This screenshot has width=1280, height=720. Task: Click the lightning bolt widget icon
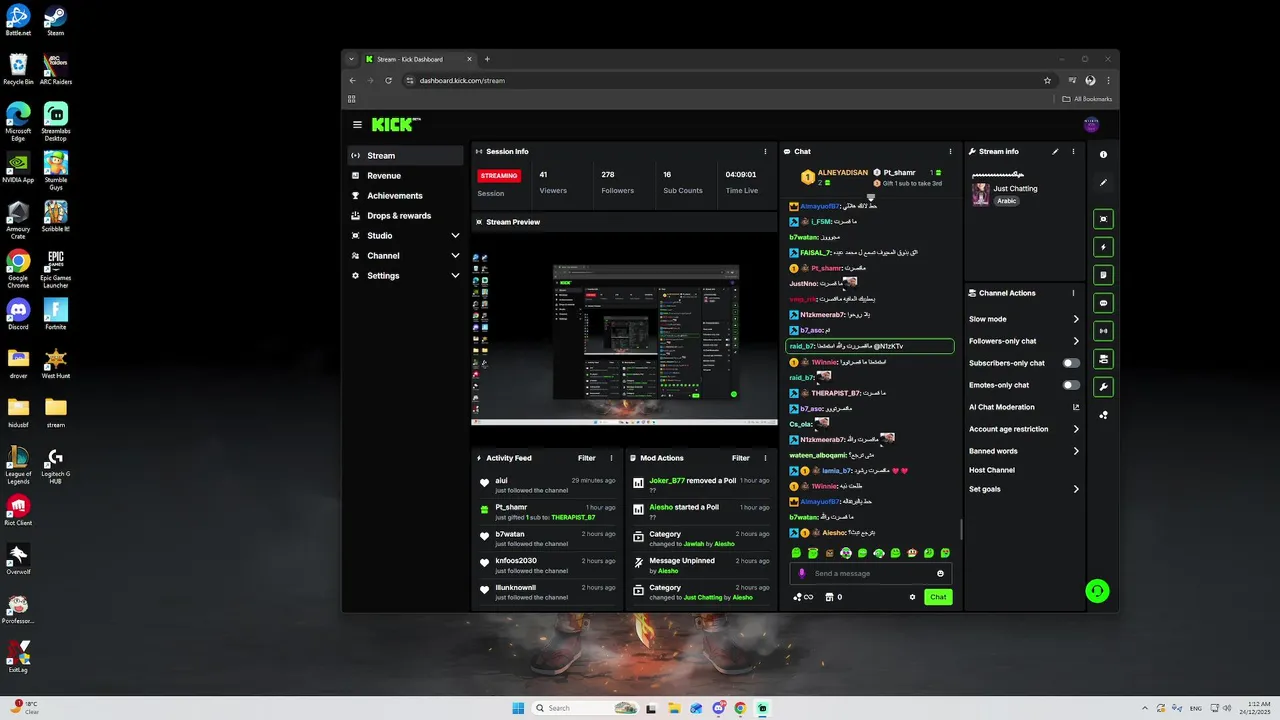1104,247
